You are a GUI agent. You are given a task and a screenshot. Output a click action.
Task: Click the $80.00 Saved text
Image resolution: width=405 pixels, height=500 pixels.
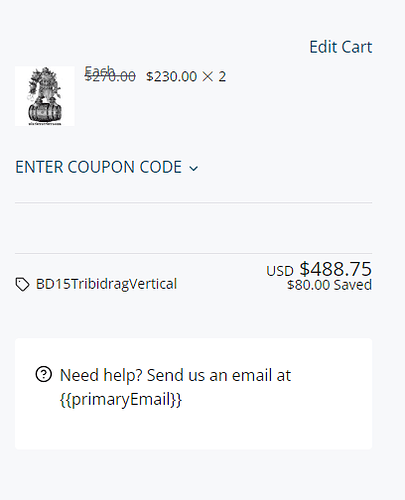[x=329, y=285]
